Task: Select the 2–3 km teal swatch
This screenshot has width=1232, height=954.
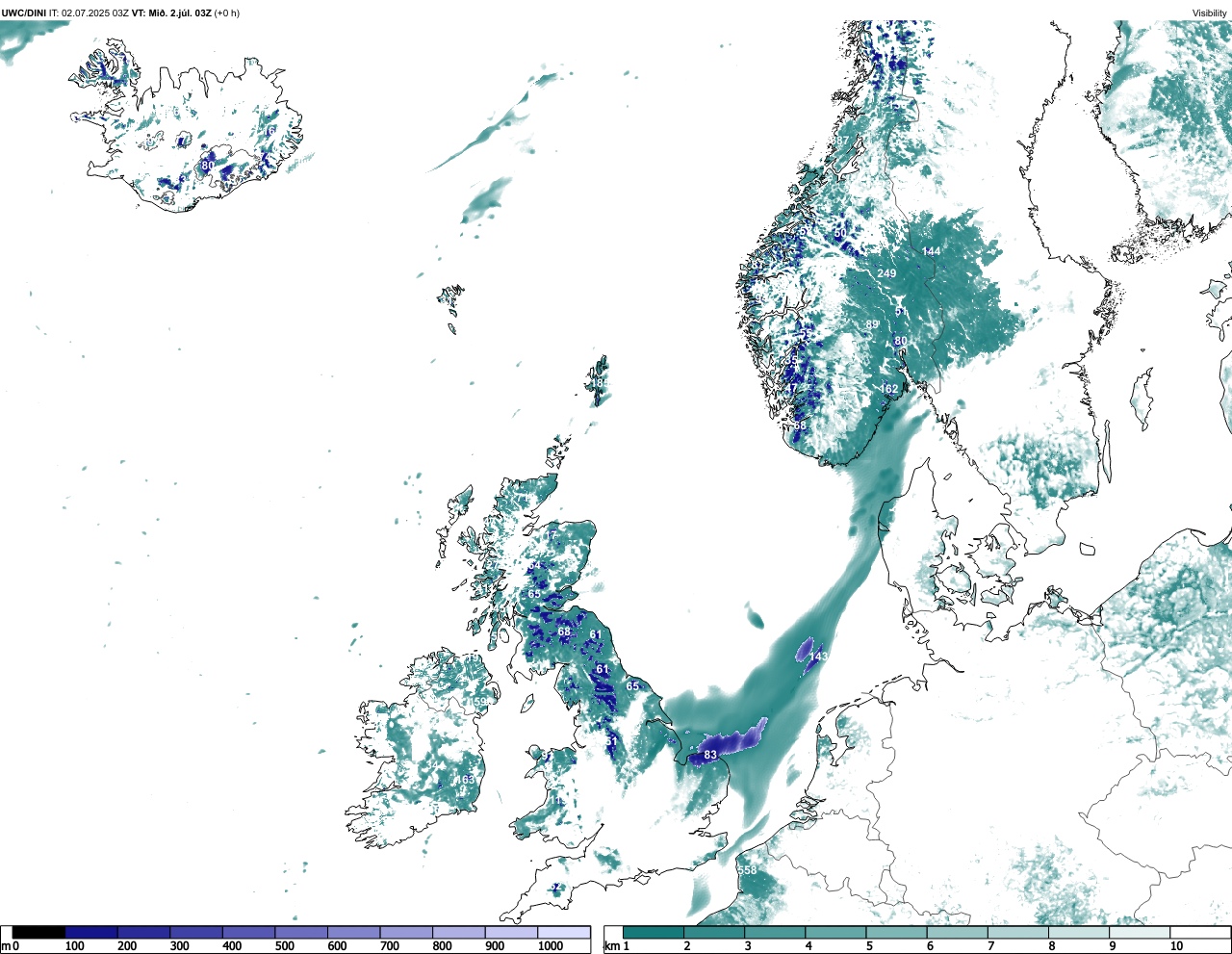Action: click(x=714, y=932)
